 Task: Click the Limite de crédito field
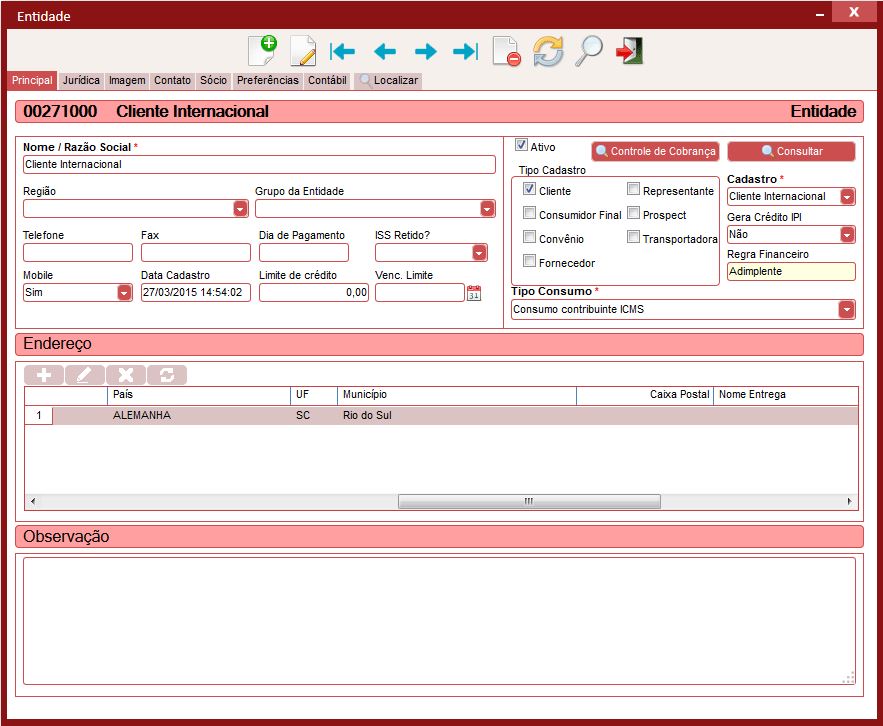[314, 292]
